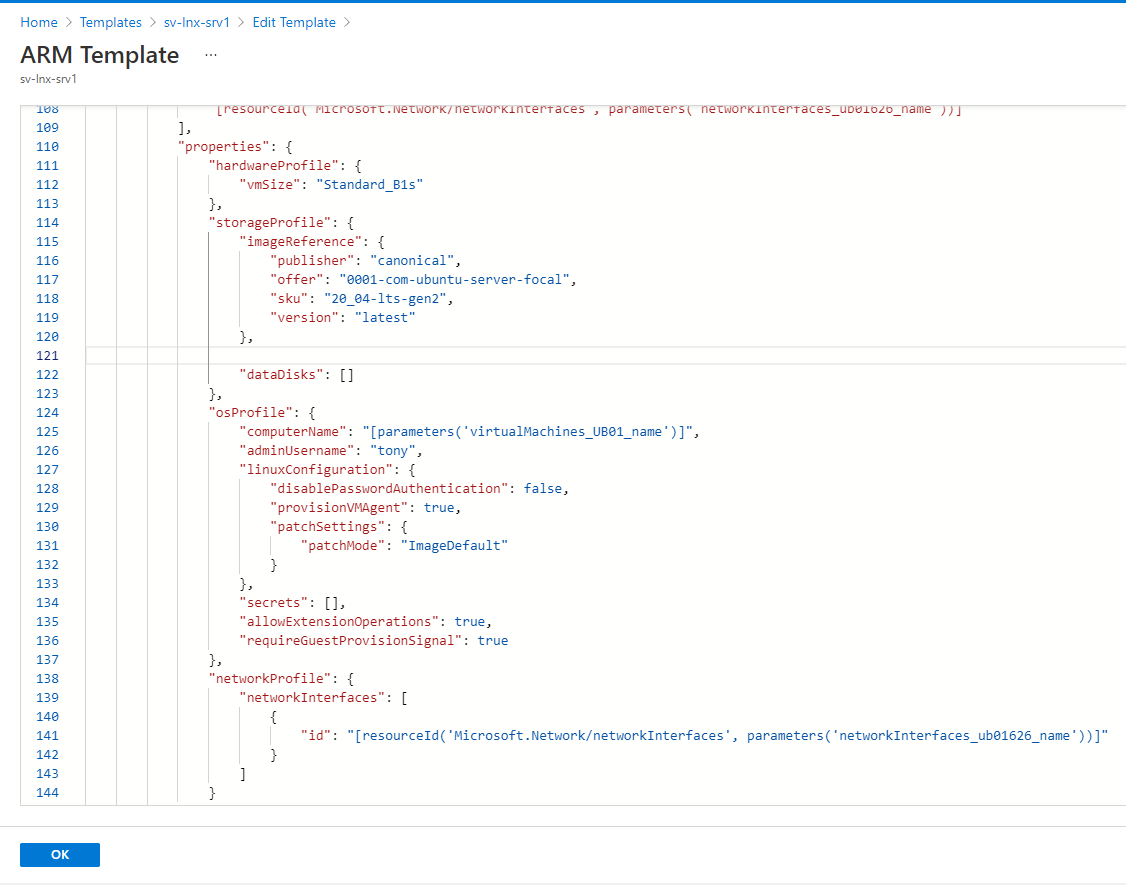Click the disablePasswordAuthentication false value
The height and width of the screenshot is (885, 1126).
pyautogui.click(x=545, y=489)
